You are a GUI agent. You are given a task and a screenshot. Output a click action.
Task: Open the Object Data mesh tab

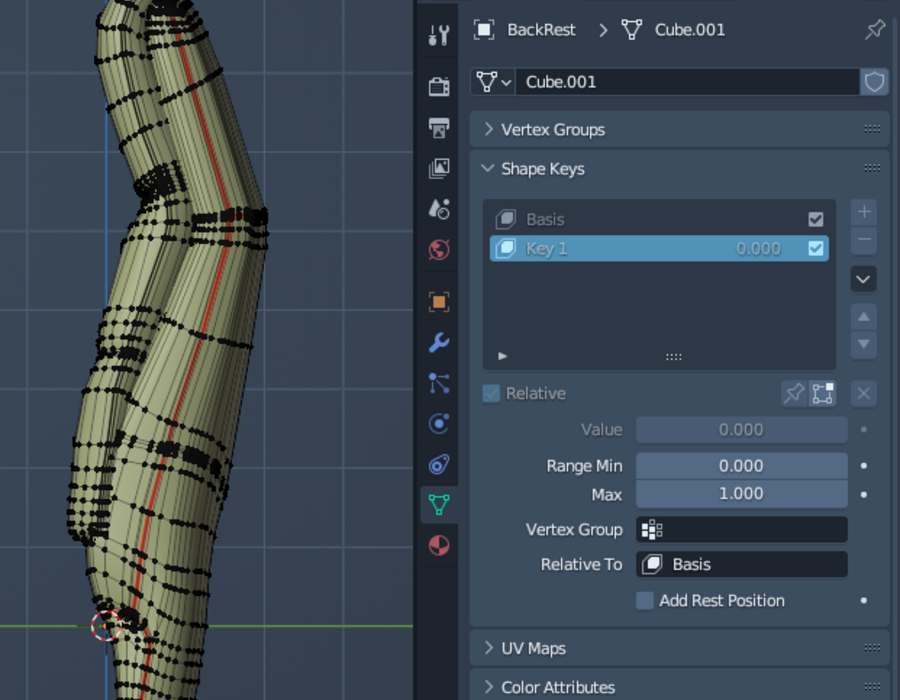pyautogui.click(x=439, y=505)
